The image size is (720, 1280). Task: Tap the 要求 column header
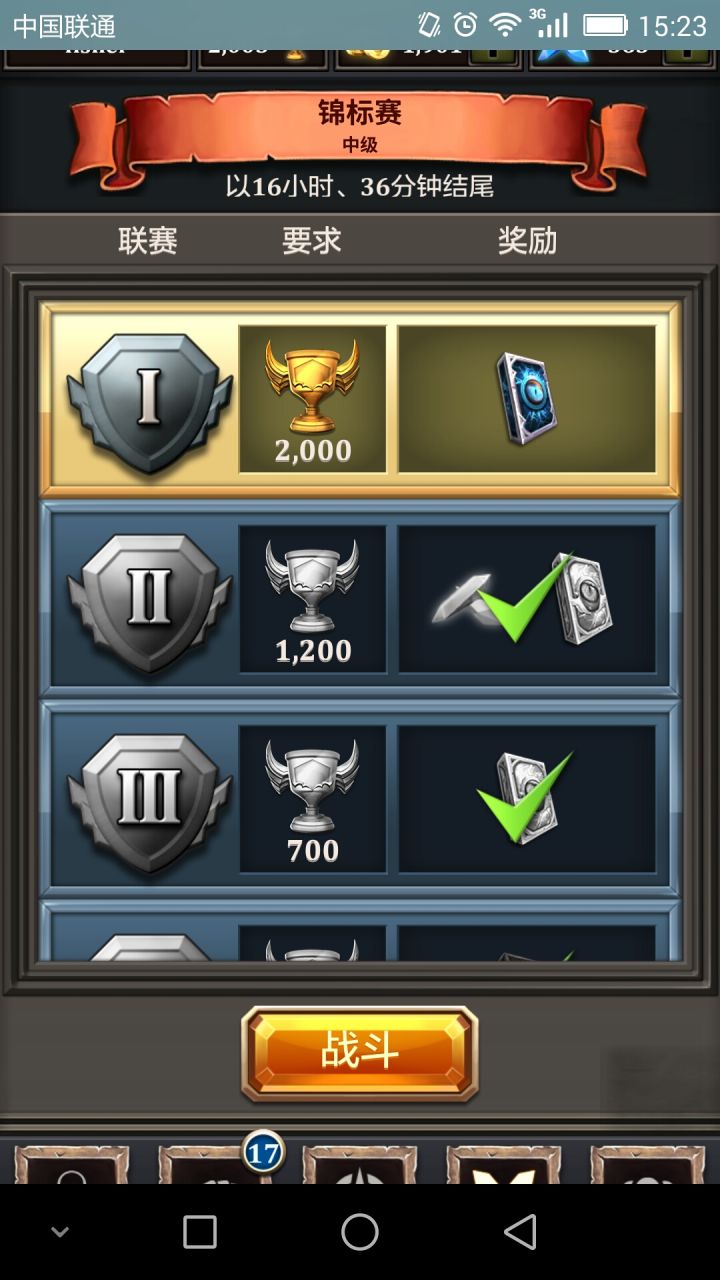click(x=312, y=241)
